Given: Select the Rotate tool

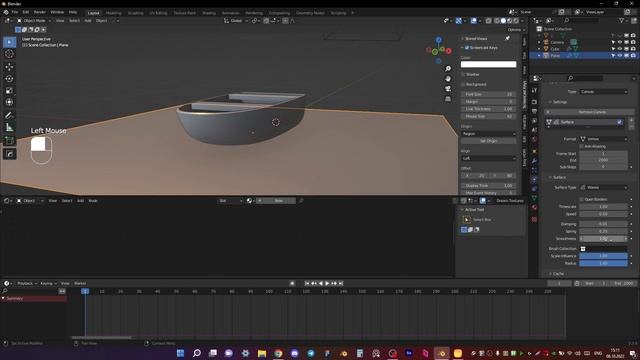Looking at the screenshot, I should tap(9, 79).
